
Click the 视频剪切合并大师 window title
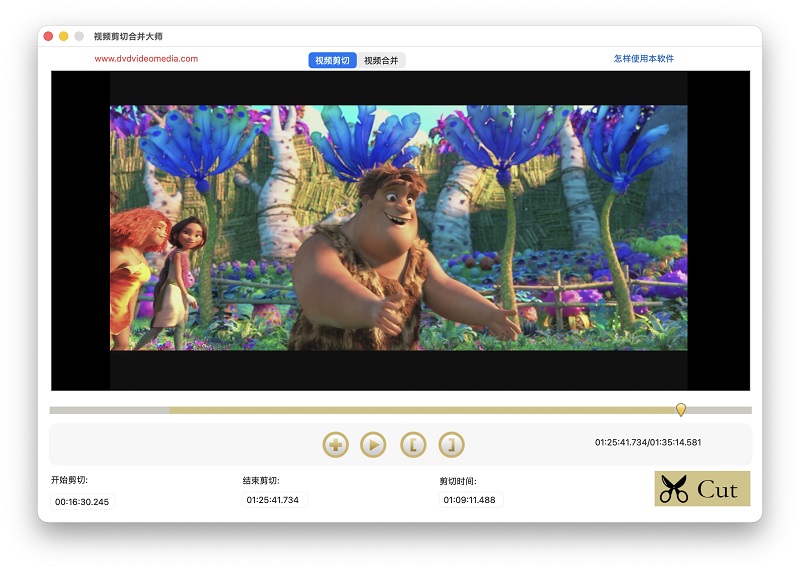click(128, 36)
